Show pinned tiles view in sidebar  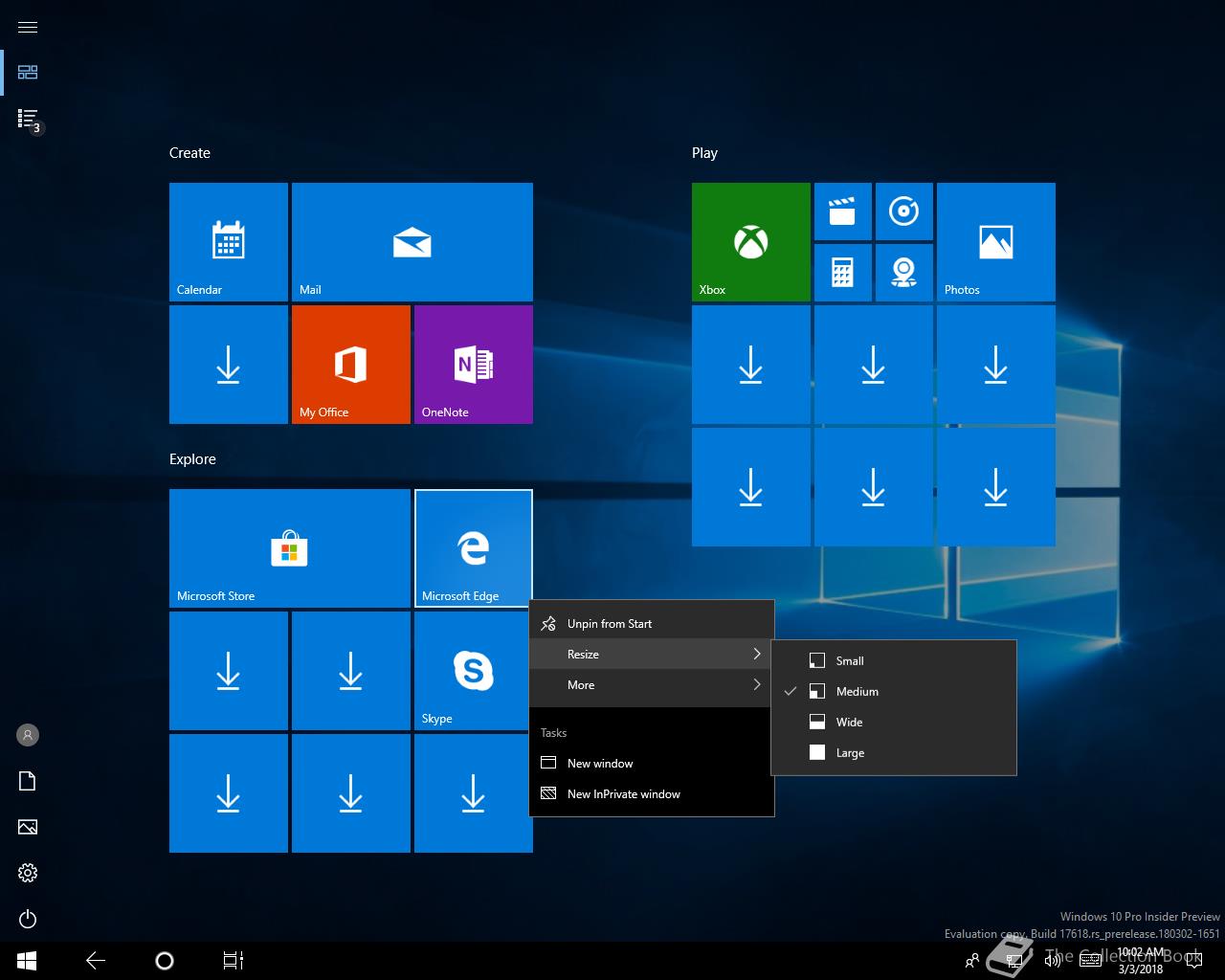tap(28, 72)
